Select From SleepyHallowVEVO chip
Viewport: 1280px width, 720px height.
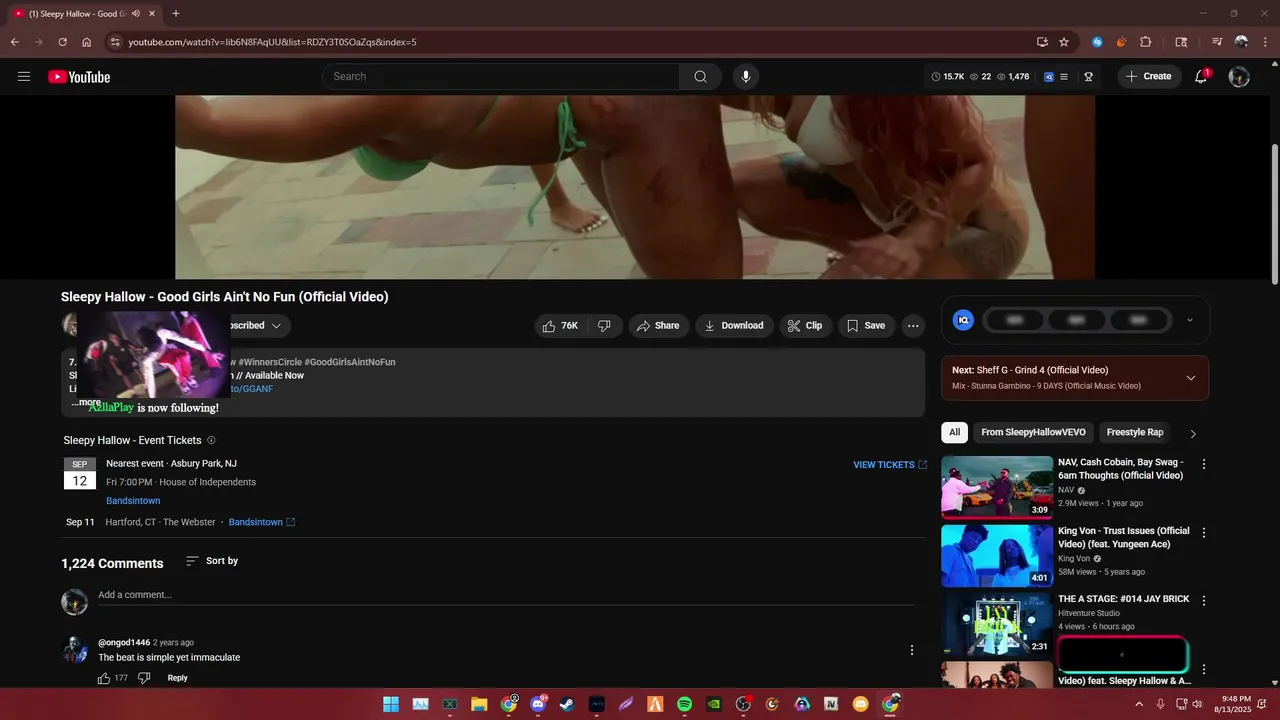point(1033,432)
